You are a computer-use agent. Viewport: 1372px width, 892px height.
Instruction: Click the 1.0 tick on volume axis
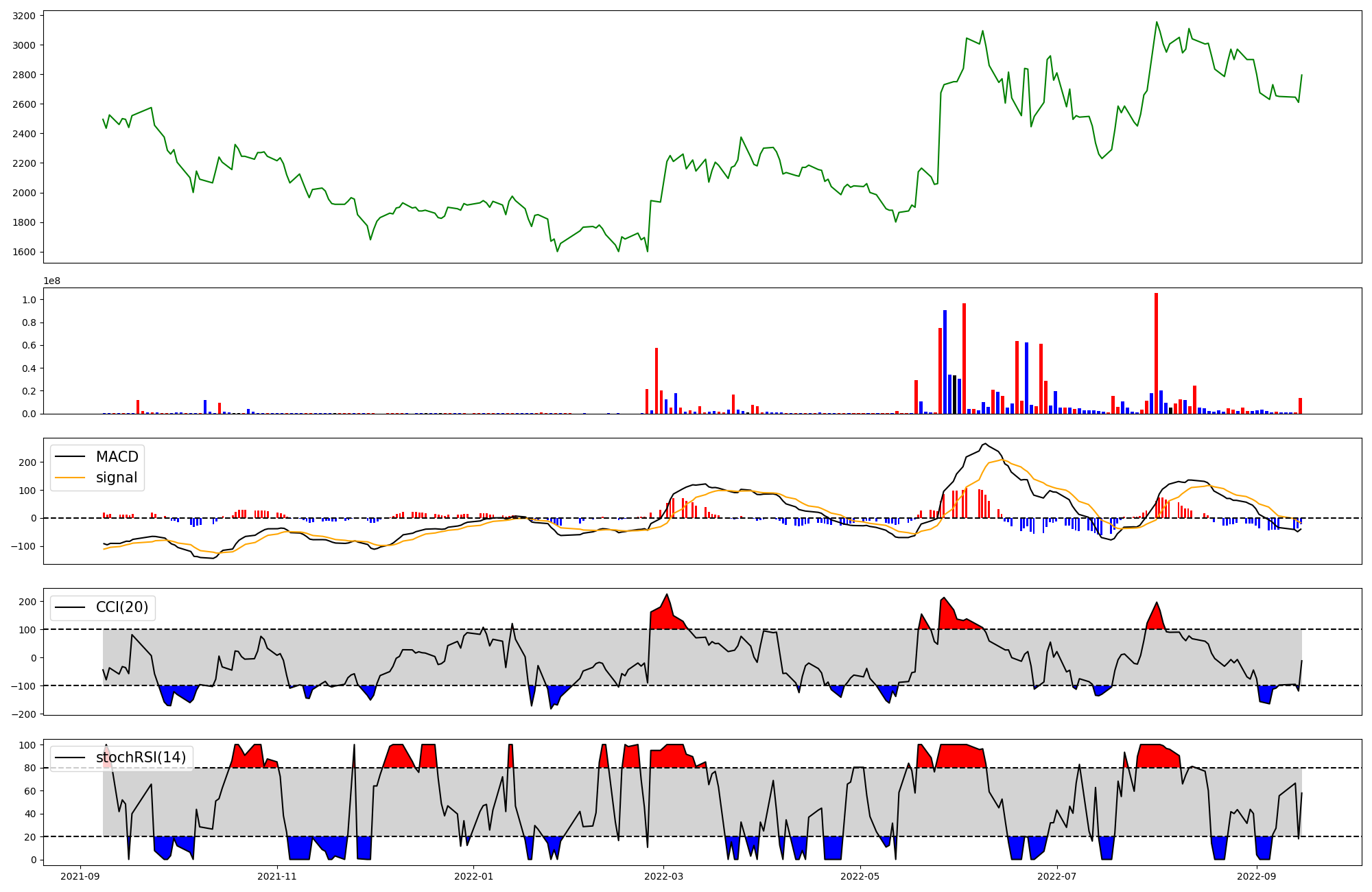[29, 300]
